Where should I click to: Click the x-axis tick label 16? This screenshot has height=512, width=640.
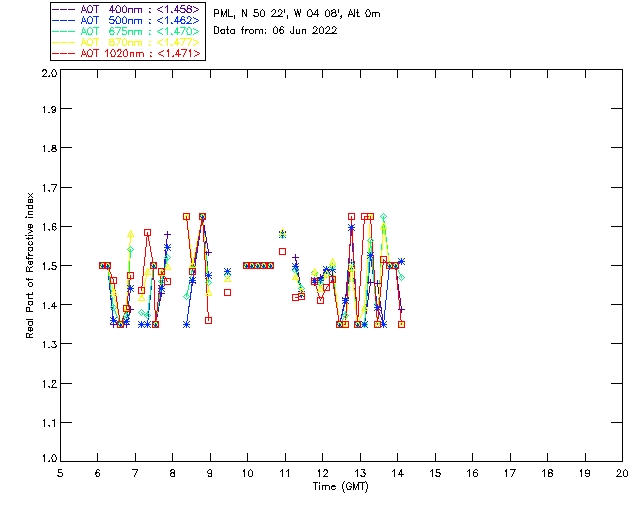tap(473, 474)
